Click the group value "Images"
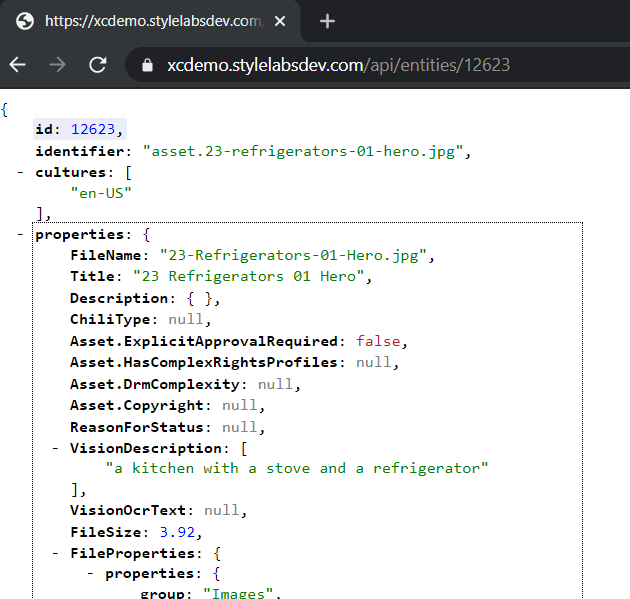 pos(238,594)
